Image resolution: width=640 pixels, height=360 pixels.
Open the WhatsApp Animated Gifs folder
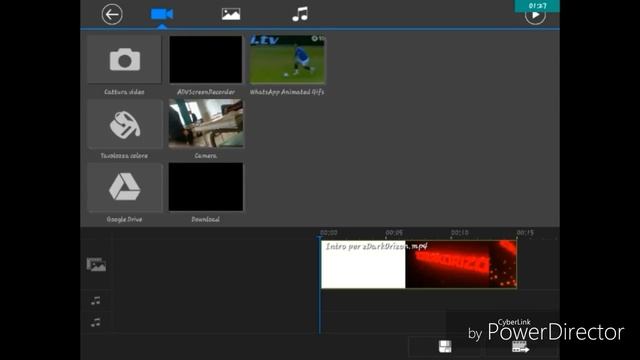tap(287, 60)
